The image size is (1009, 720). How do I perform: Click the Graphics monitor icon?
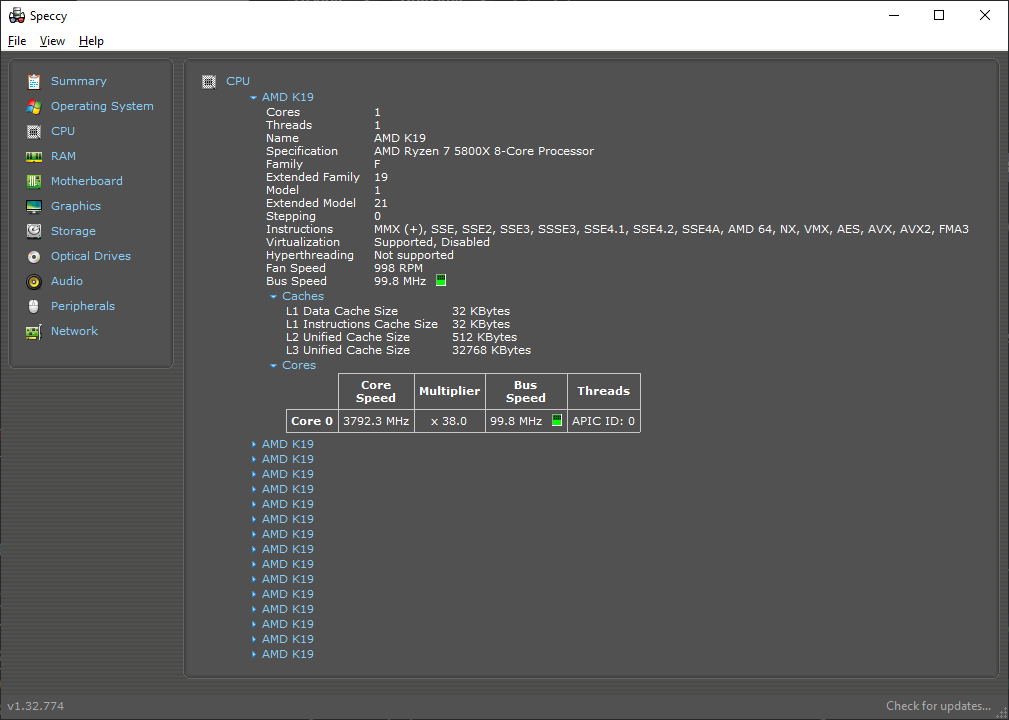point(34,206)
